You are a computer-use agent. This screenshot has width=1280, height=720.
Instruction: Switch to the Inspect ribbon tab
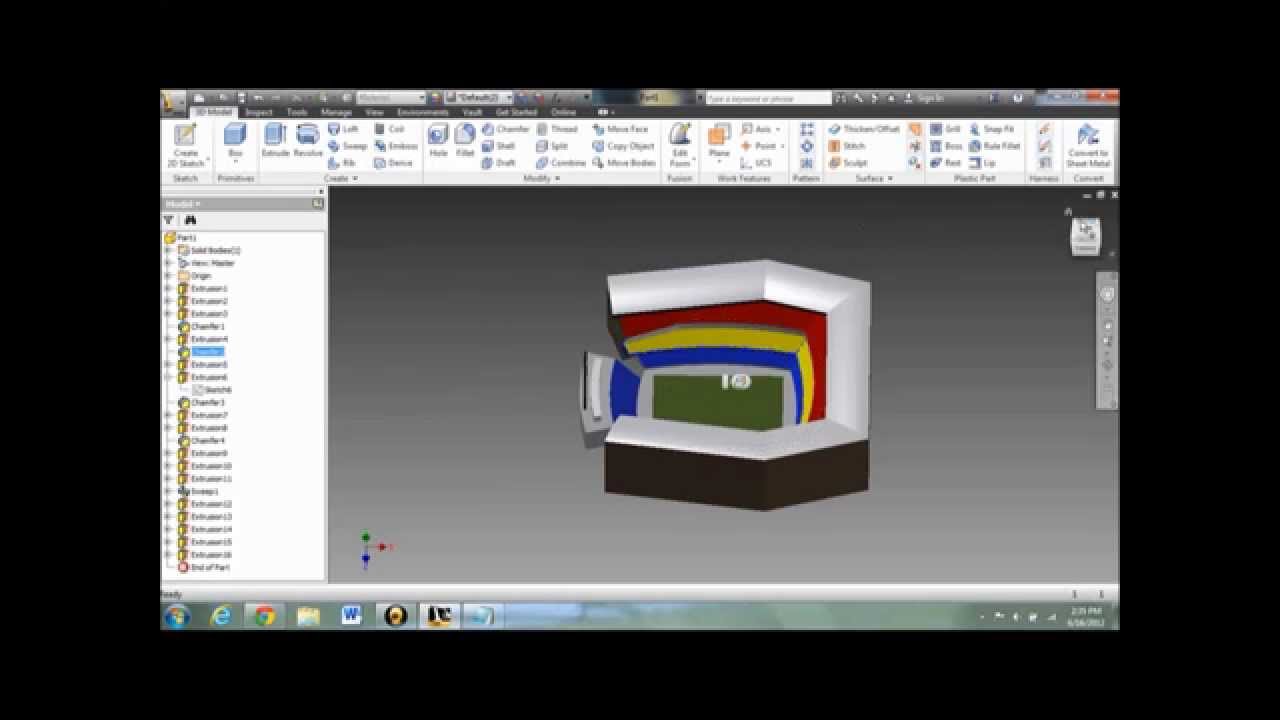(x=259, y=112)
